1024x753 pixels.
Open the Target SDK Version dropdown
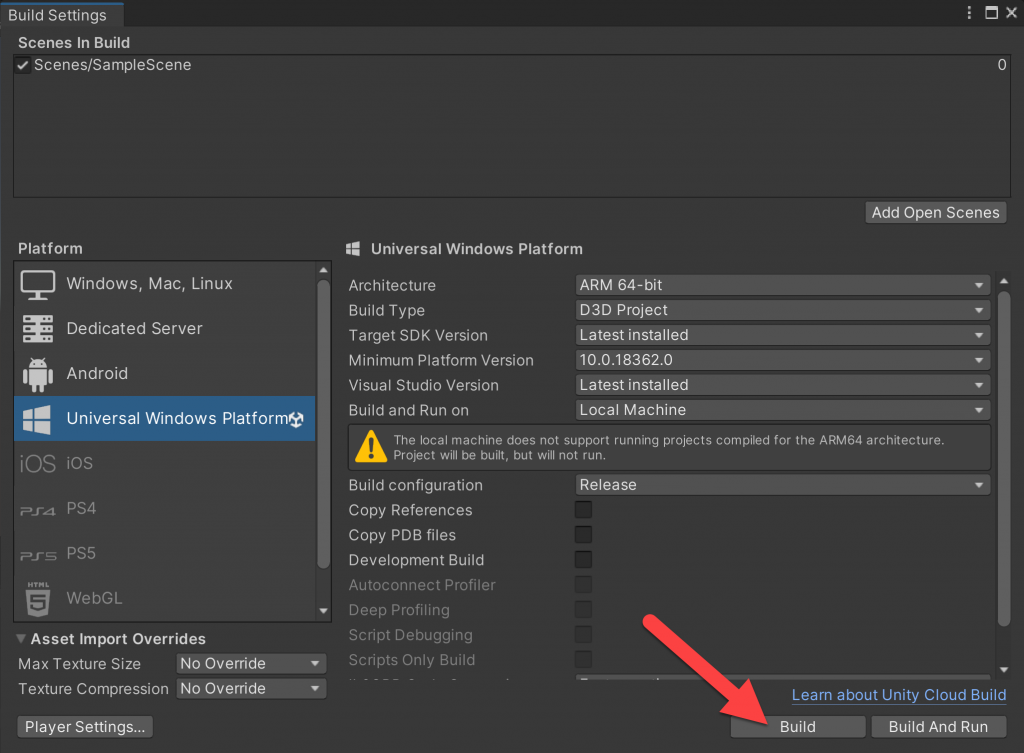pyautogui.click(x=782, y=335)
